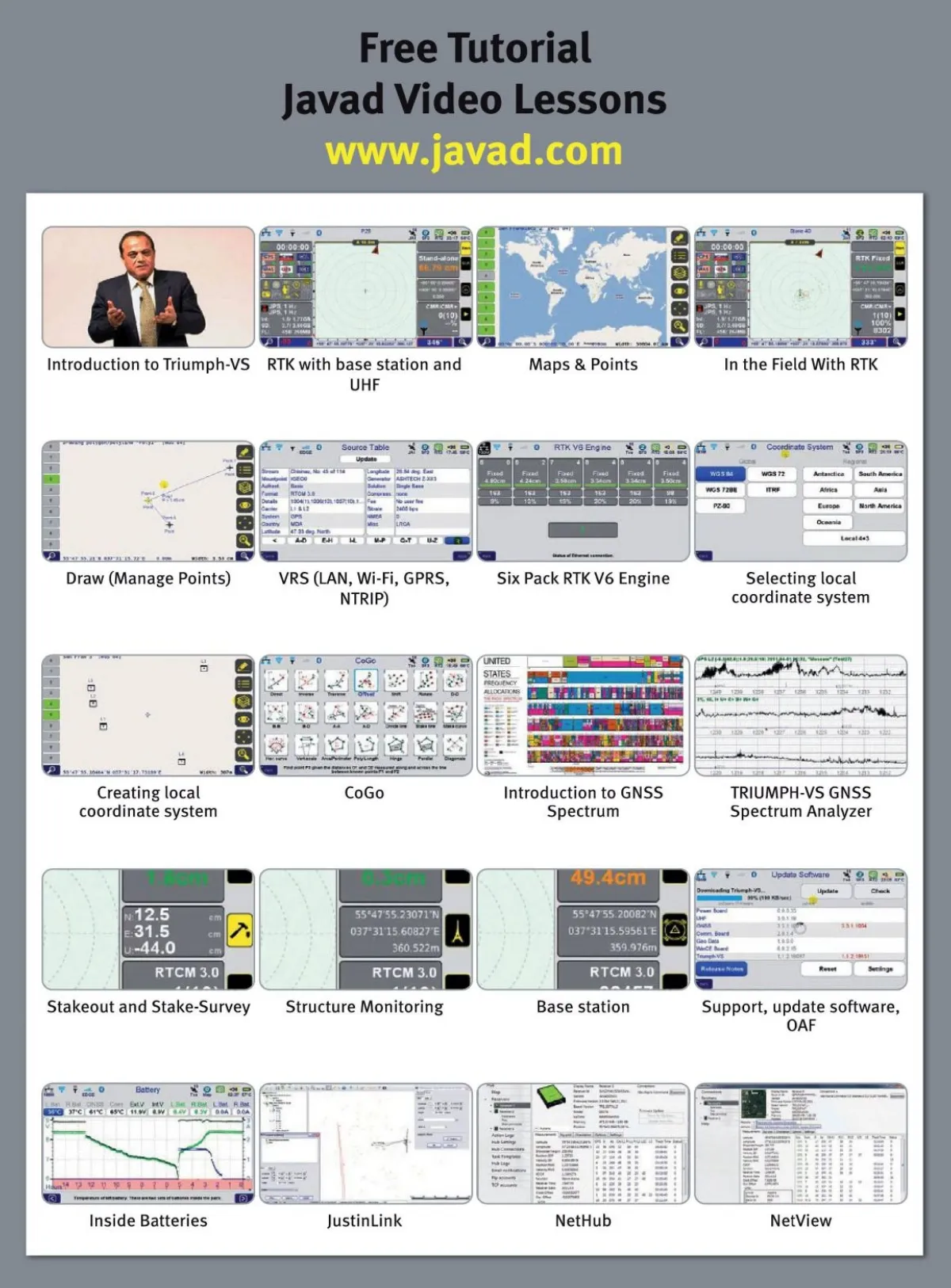Screen dimensions: 951x1288
Task: Click Release Notes in Update Software screen
Action: pos(722,969)
